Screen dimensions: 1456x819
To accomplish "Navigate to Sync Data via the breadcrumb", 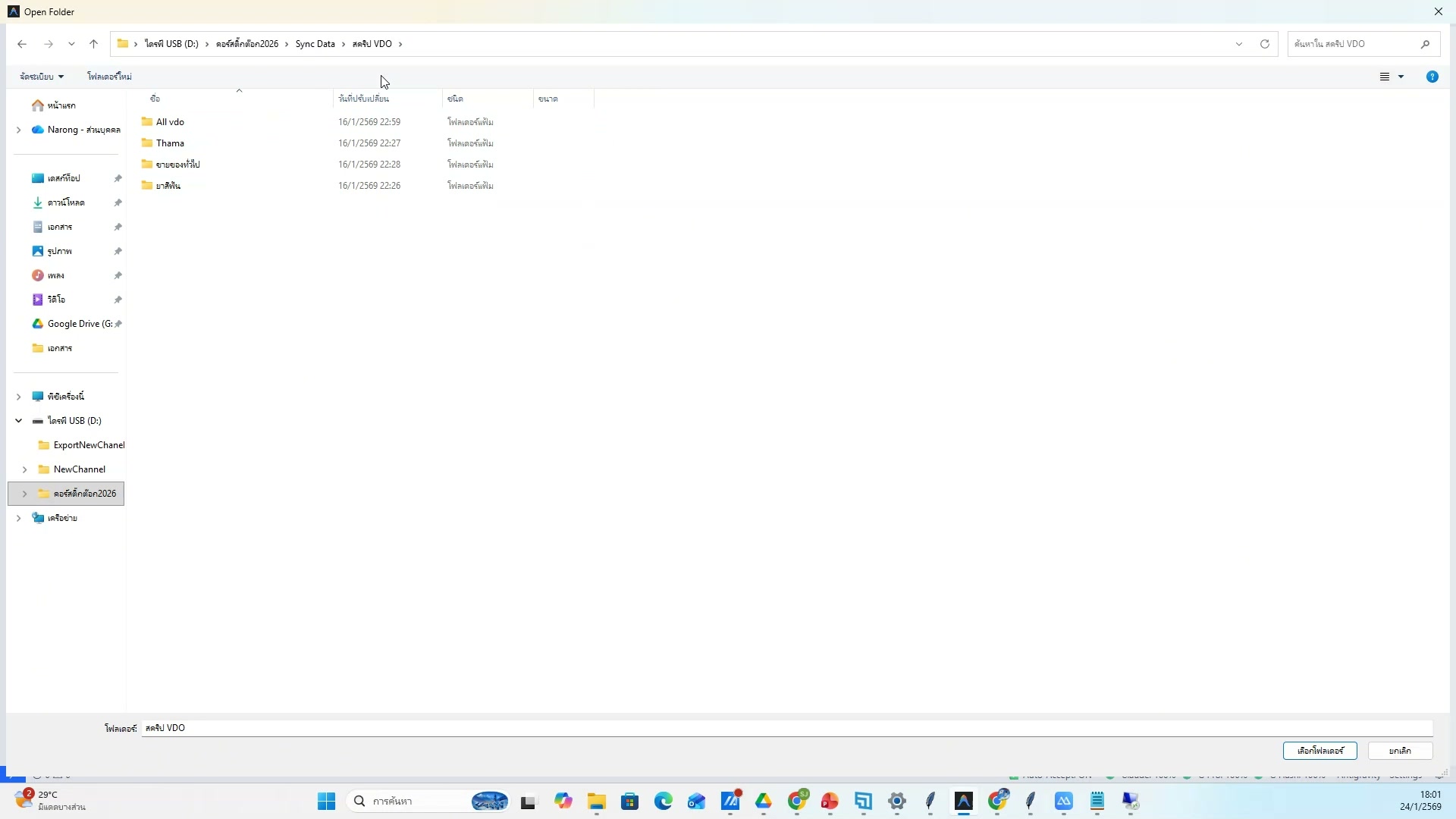I will [x=316, y=43].
